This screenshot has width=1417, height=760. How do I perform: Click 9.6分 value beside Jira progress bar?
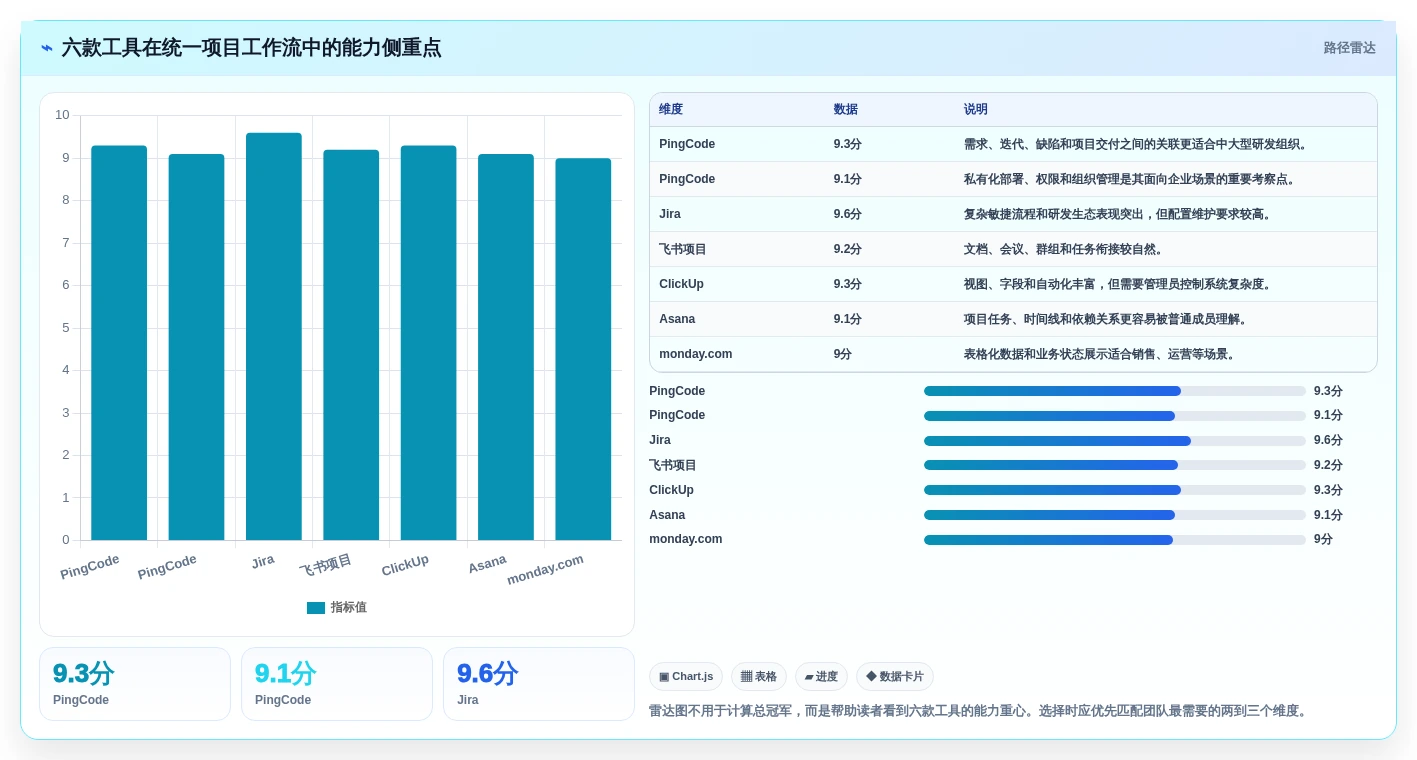tap(1328, 441)
